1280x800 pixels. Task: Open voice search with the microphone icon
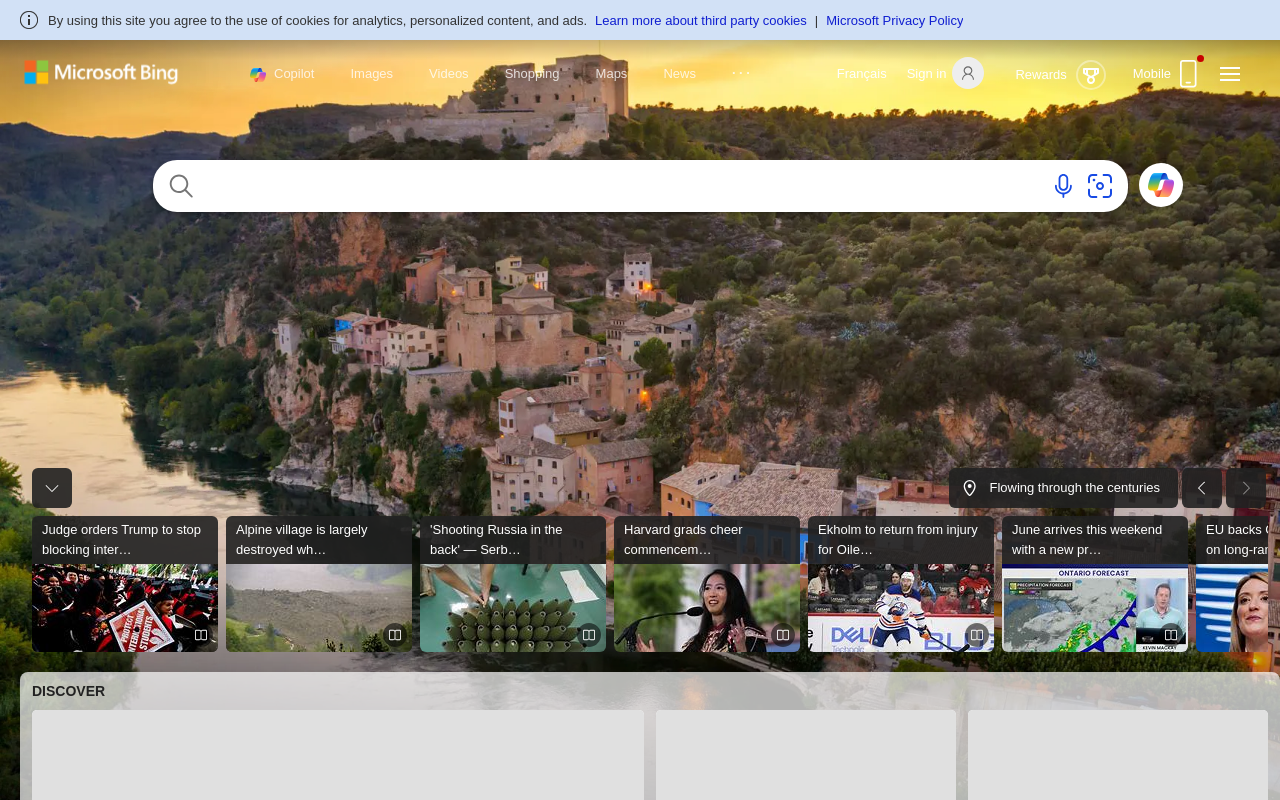point(1061,185)
